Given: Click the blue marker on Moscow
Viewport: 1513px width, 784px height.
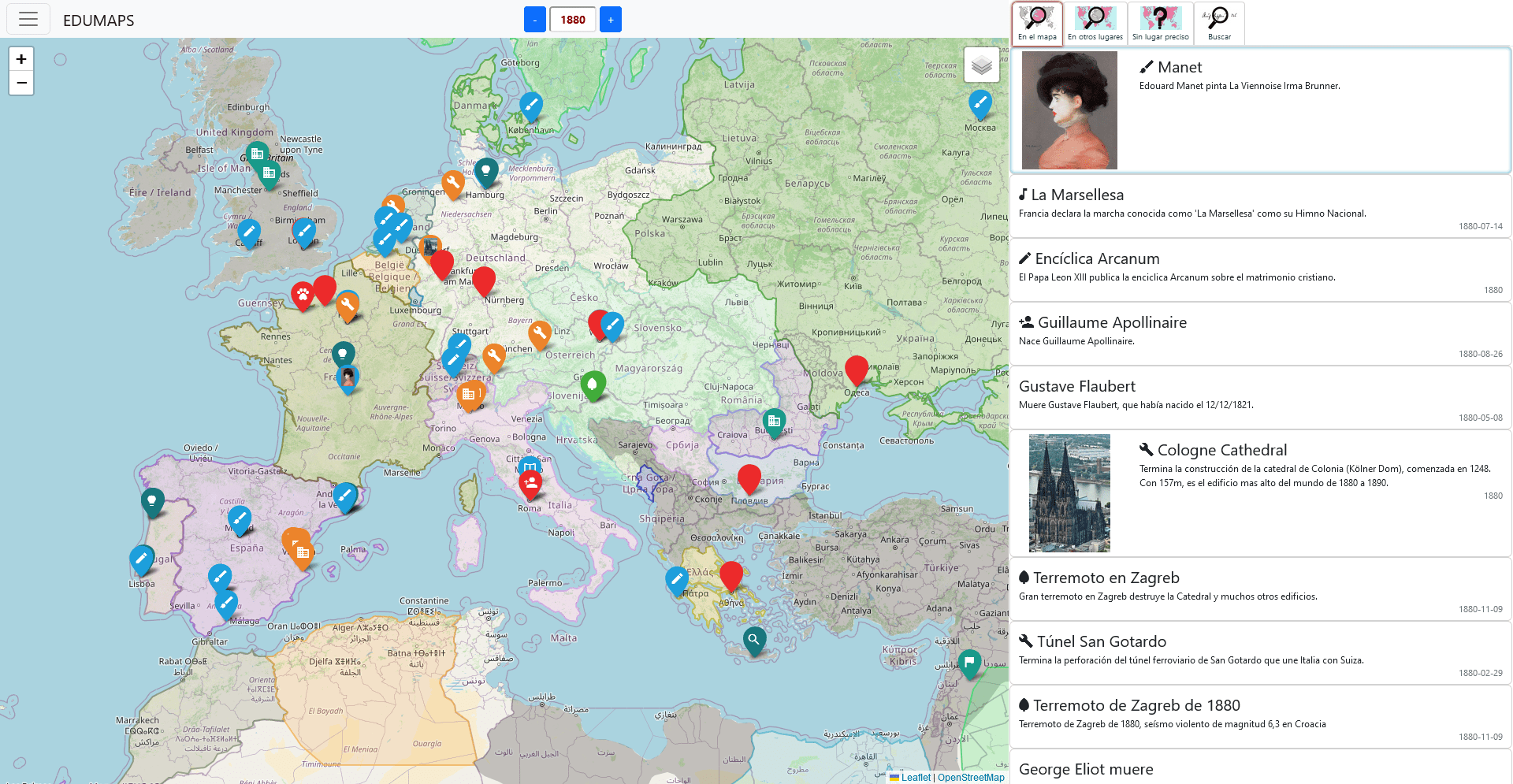Looking at the screenshot, I should click(980, 102).
